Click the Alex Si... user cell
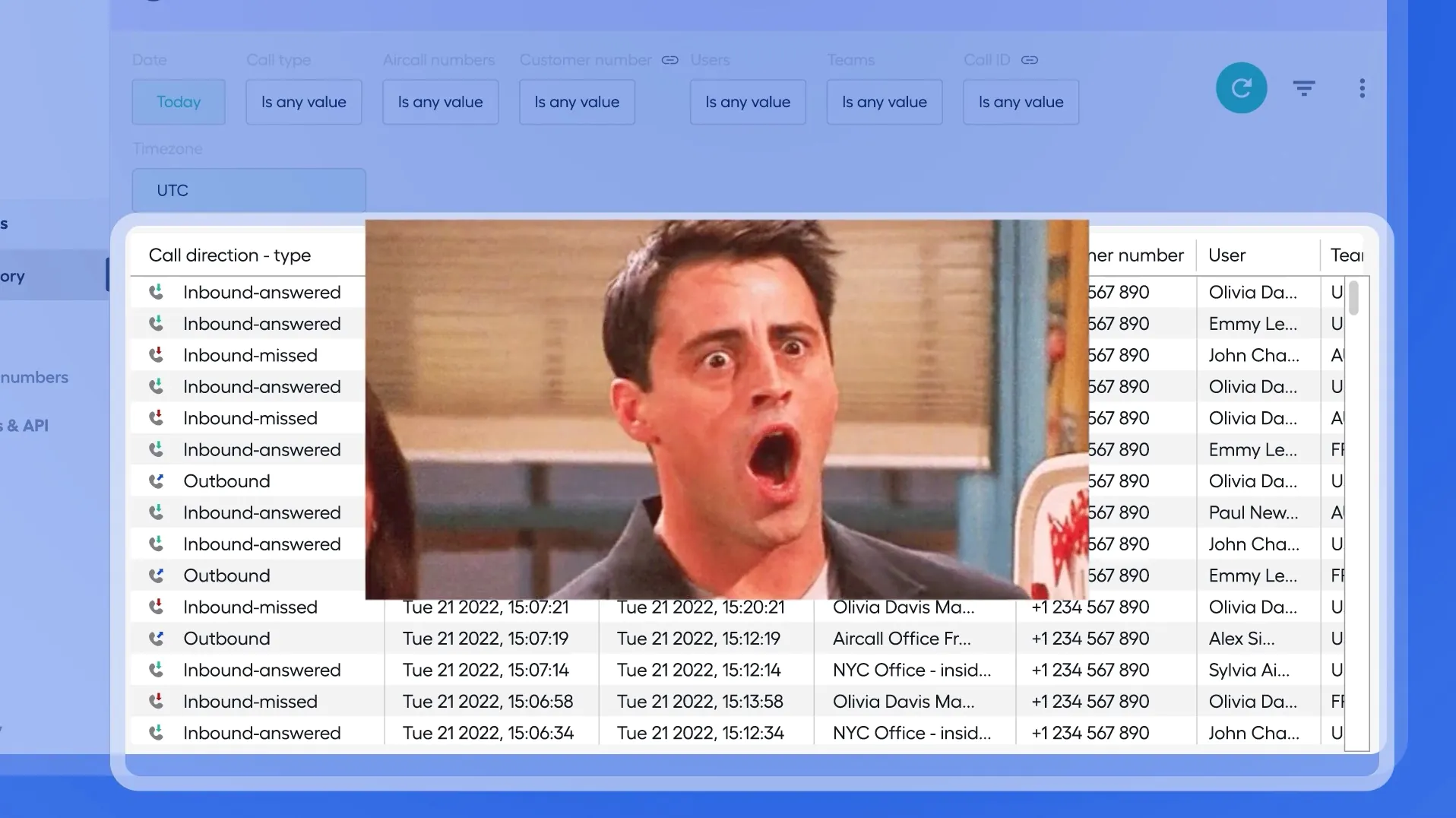Screen dimensions: 1456x818 tap(1242, 639)
